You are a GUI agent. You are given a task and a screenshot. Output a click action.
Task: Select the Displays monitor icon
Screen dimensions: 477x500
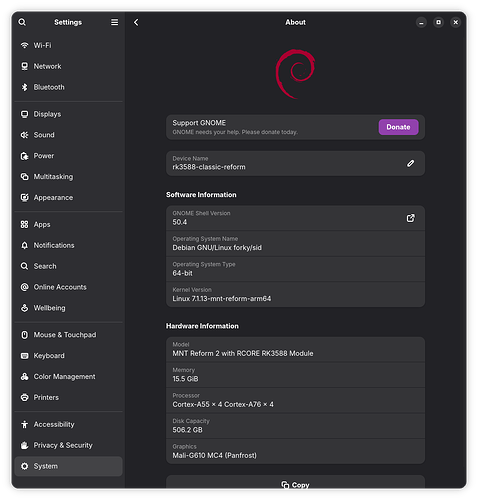point(24,114)
